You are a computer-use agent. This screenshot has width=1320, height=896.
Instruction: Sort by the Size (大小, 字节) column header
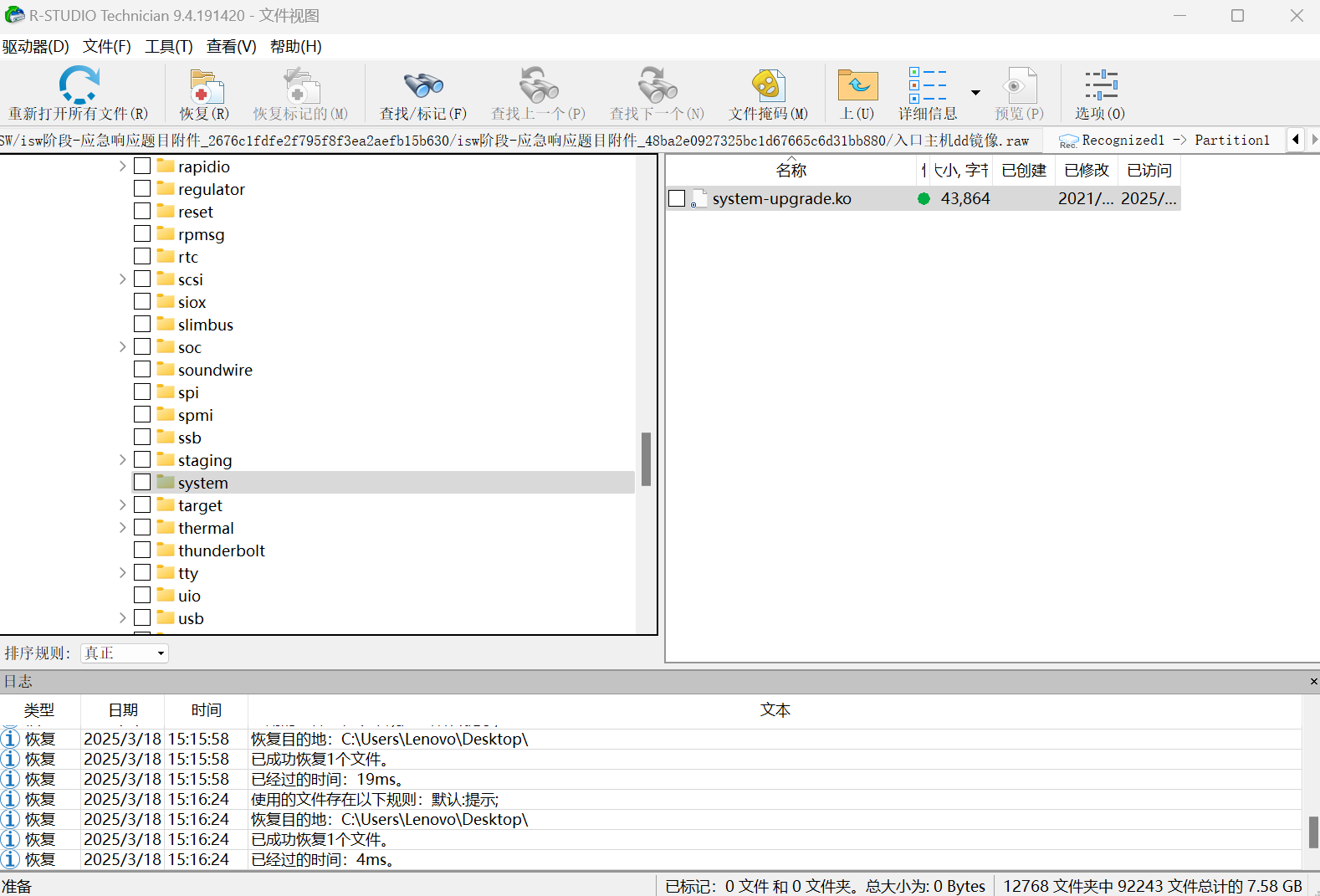tap(960, 171)
